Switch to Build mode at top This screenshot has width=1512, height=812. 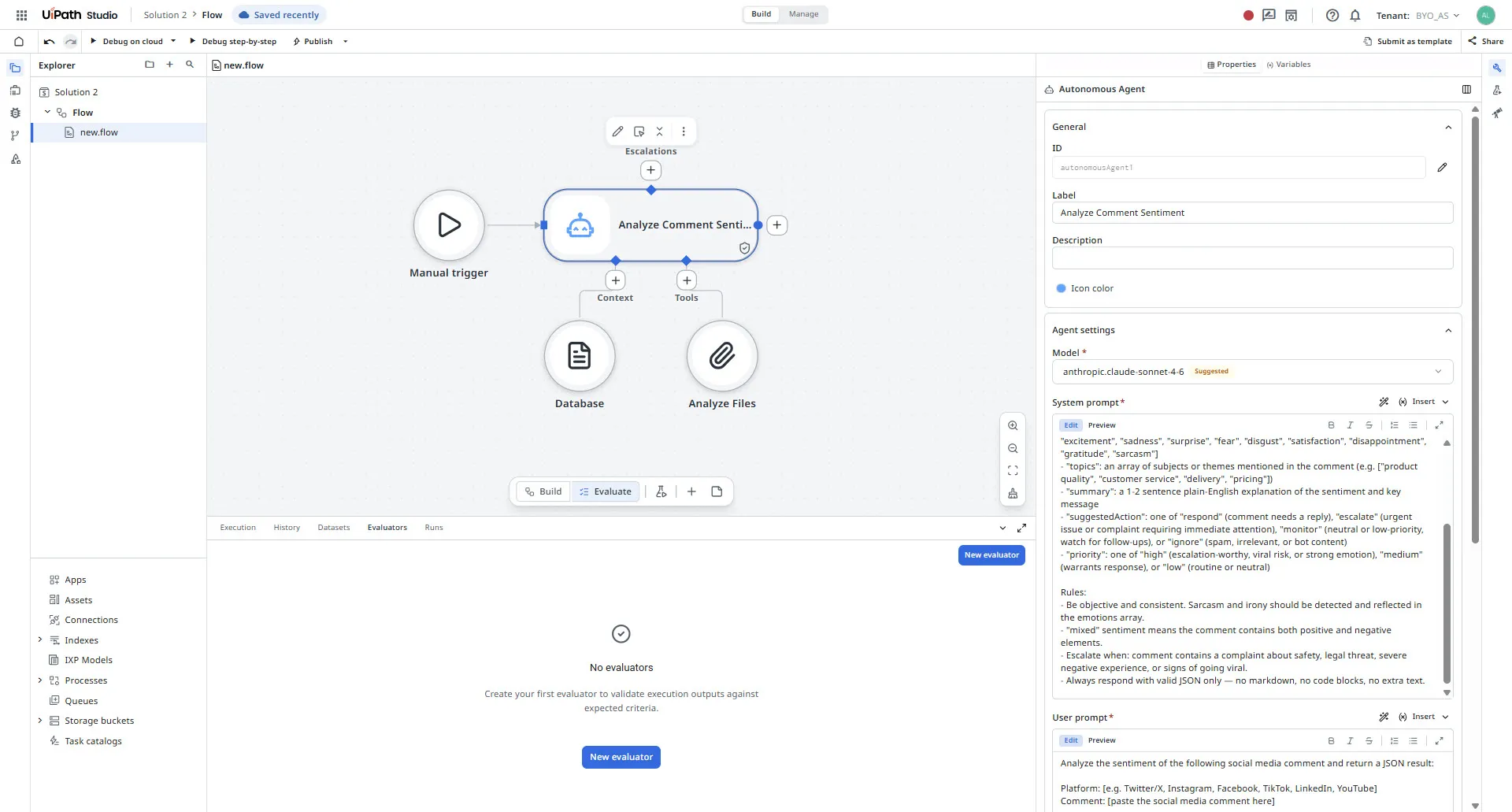point(762,14)
